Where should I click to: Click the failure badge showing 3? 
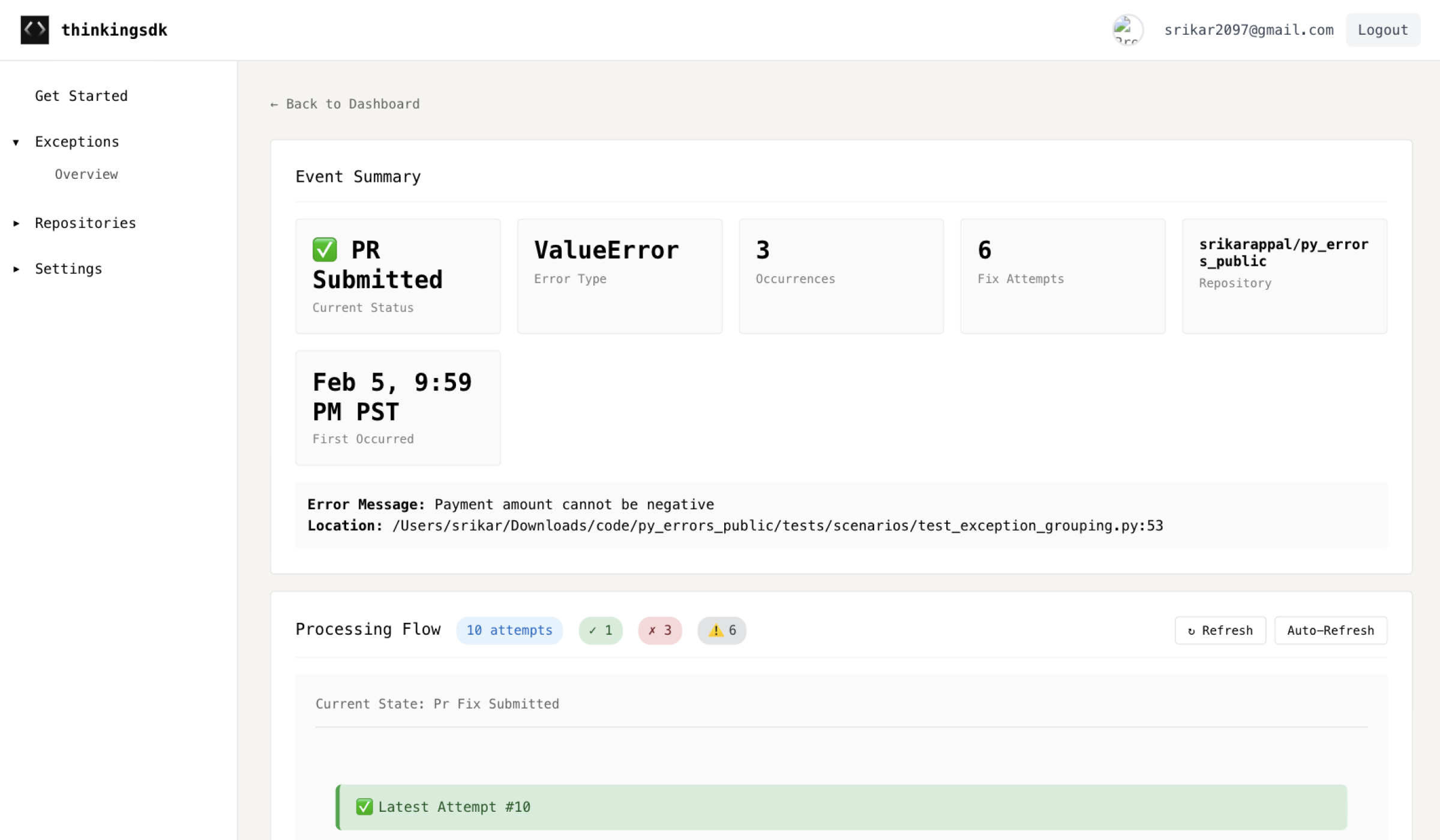click(659, 630)
